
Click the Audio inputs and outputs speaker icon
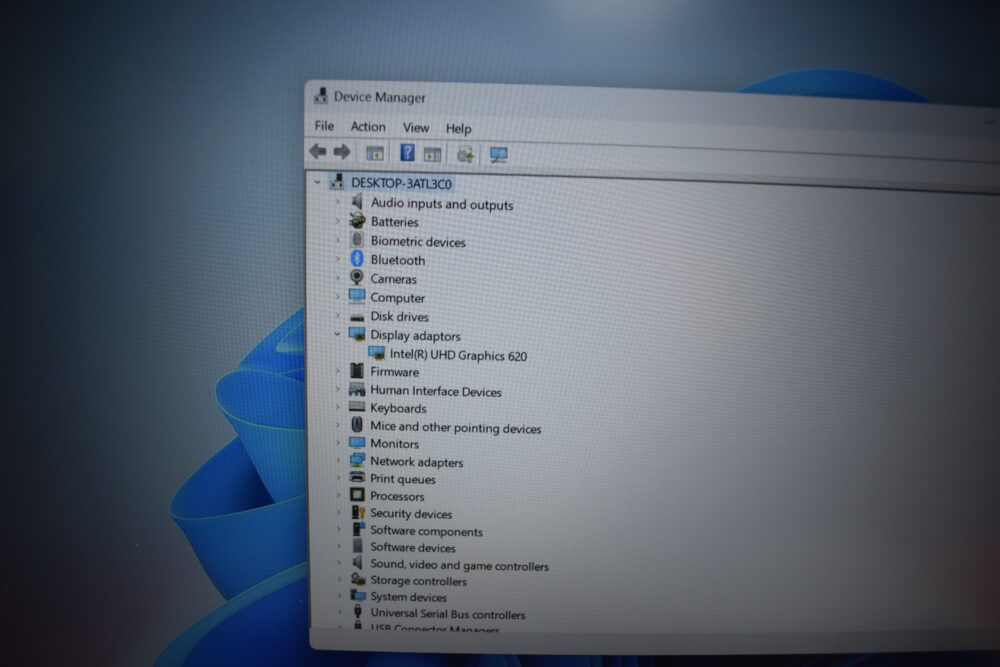tap(357, 202)
